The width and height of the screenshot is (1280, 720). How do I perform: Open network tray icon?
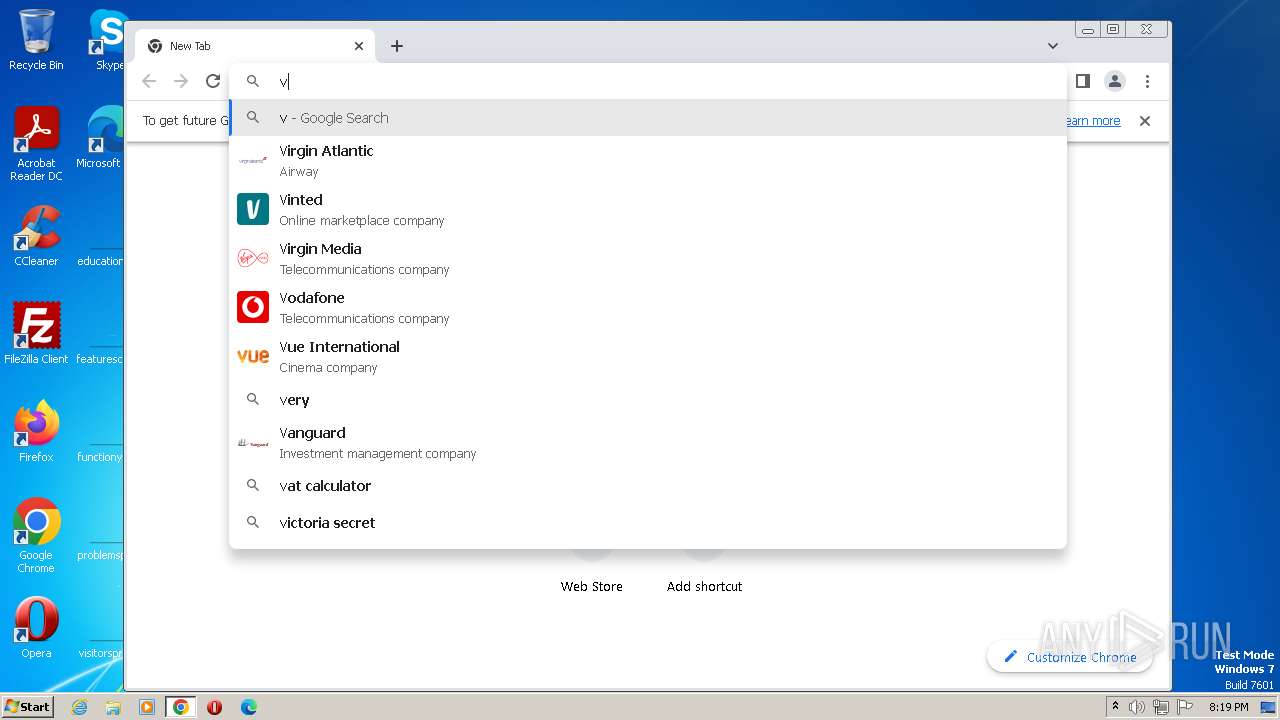[1161, 707]
